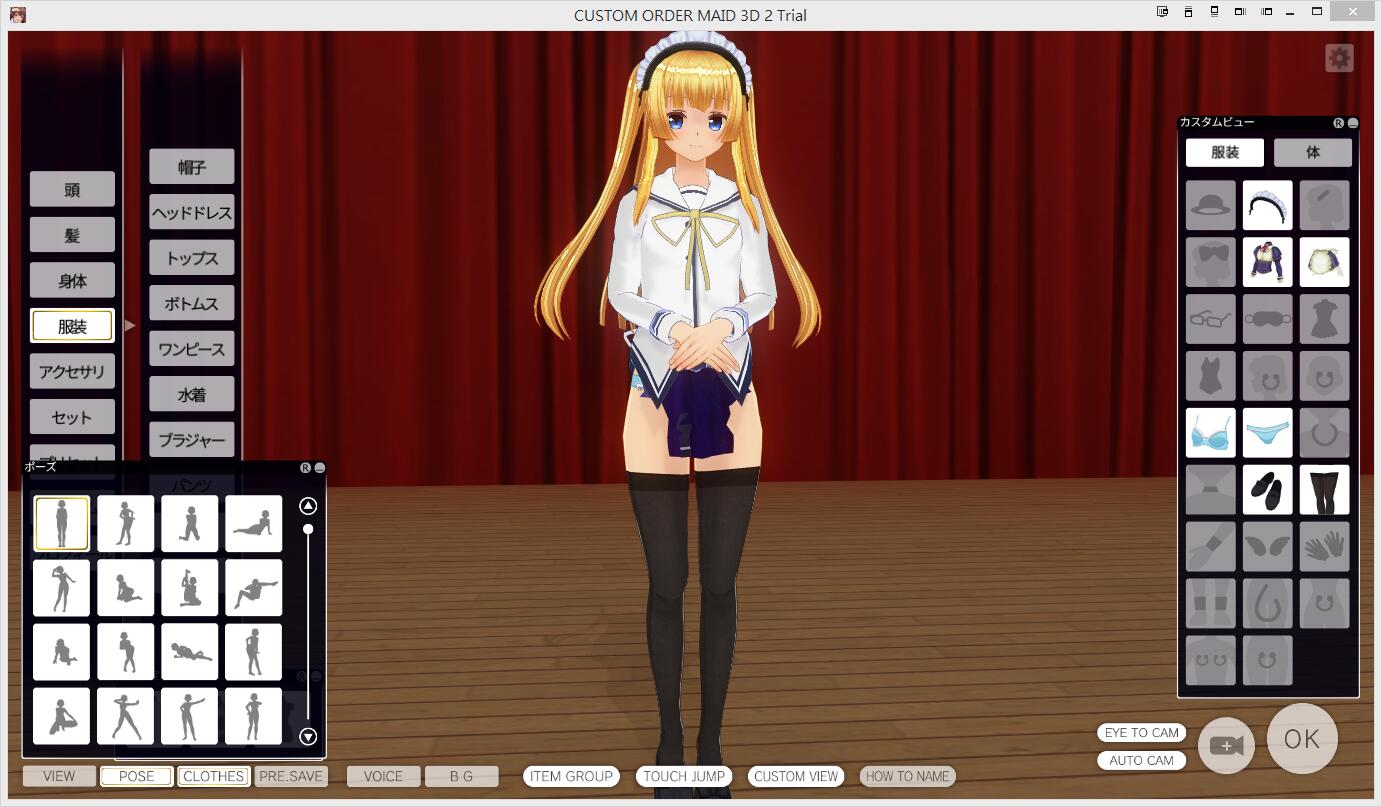The image size is (1382, 807).
Task: Select the maid headdress item slot
Action: click(1268, 205)
